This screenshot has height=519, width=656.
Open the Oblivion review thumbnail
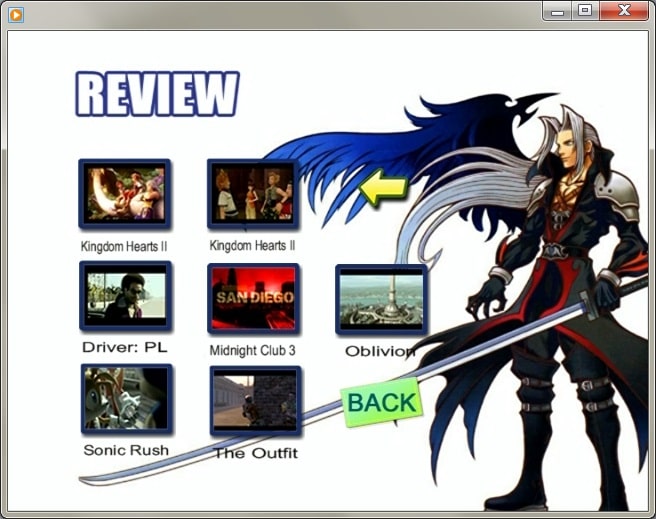click(381, 299)
